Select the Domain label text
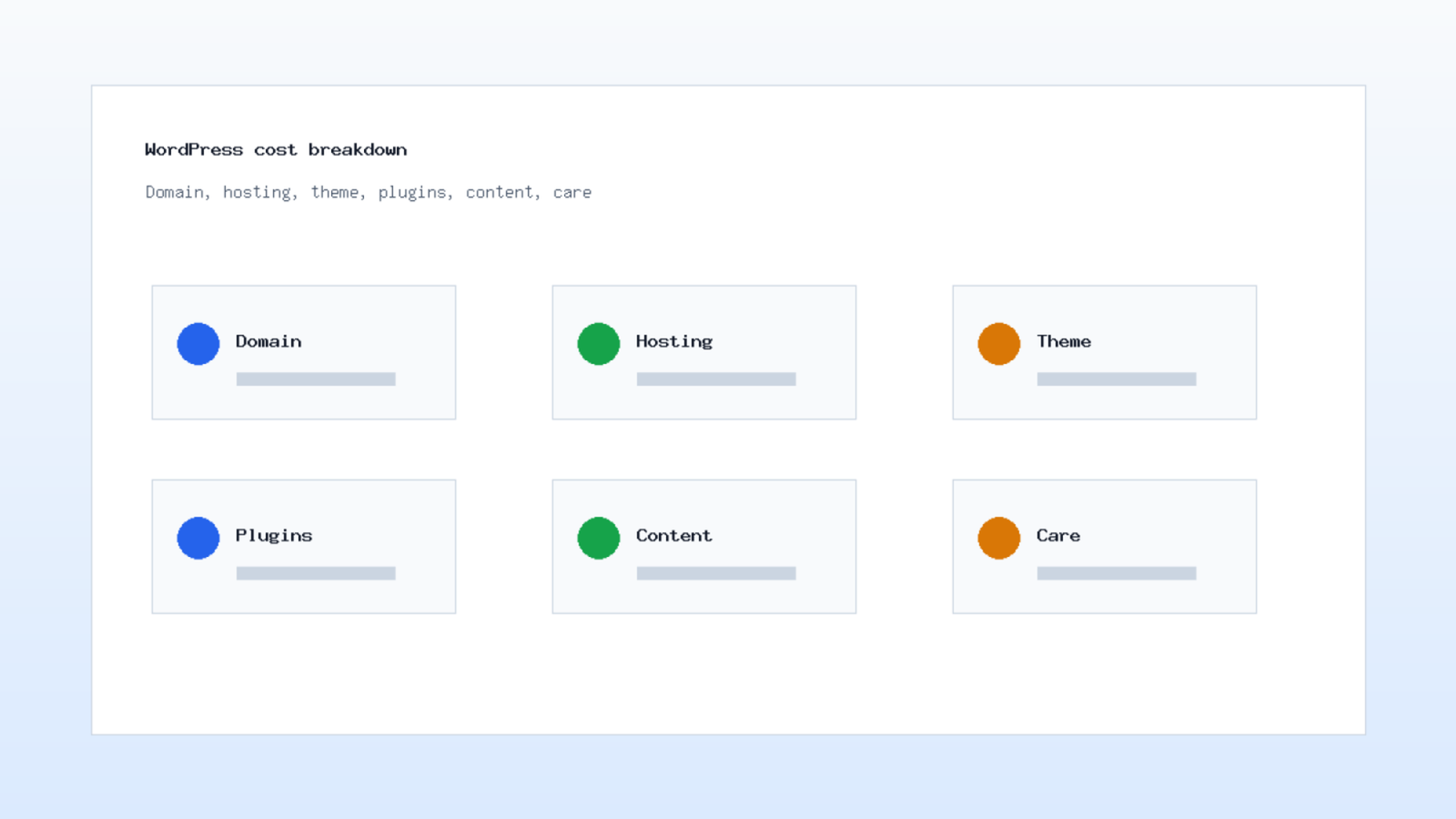 pyautogui.click(x=268, y=341)
